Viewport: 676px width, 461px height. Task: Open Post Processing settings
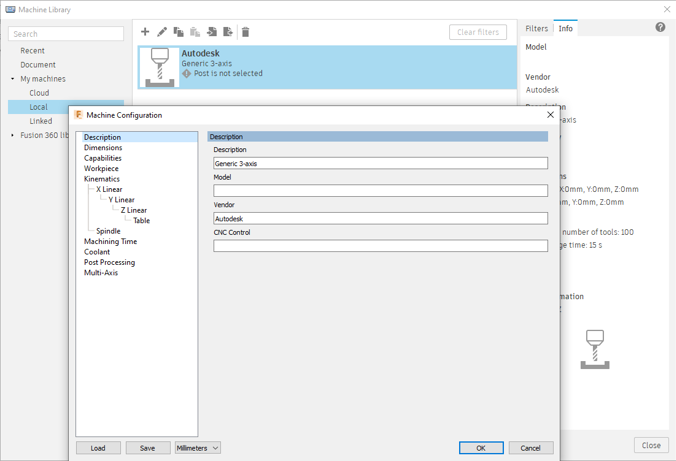coord(109,262)
